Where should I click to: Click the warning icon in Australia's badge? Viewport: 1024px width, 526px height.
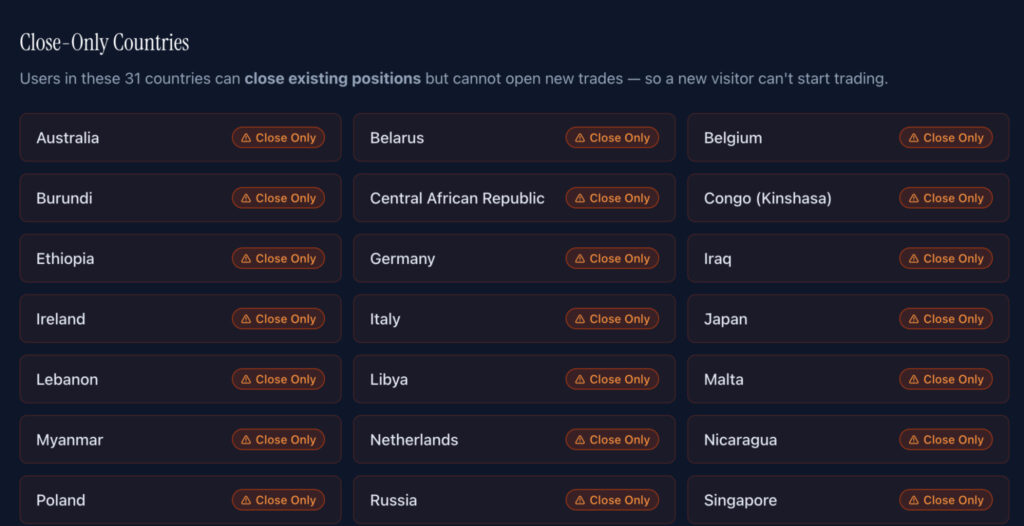tap(246, 138)
